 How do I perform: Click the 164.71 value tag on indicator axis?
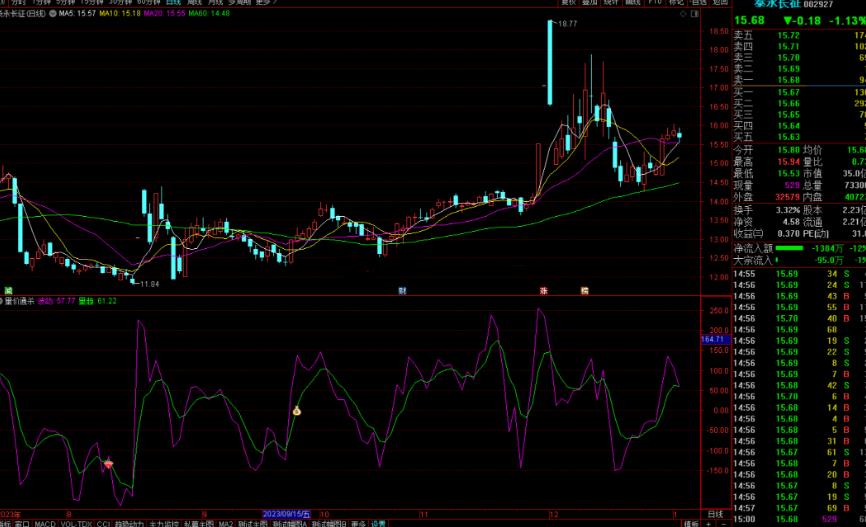pyautogui.click(x=714, y=339)
